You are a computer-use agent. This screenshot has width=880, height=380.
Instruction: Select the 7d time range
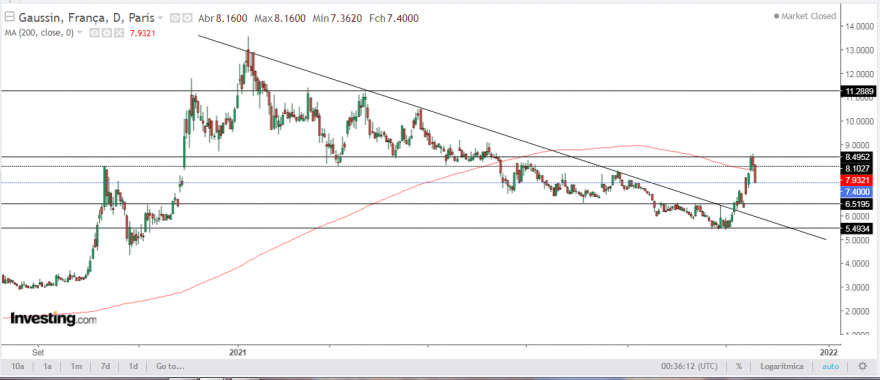(105, 366)
